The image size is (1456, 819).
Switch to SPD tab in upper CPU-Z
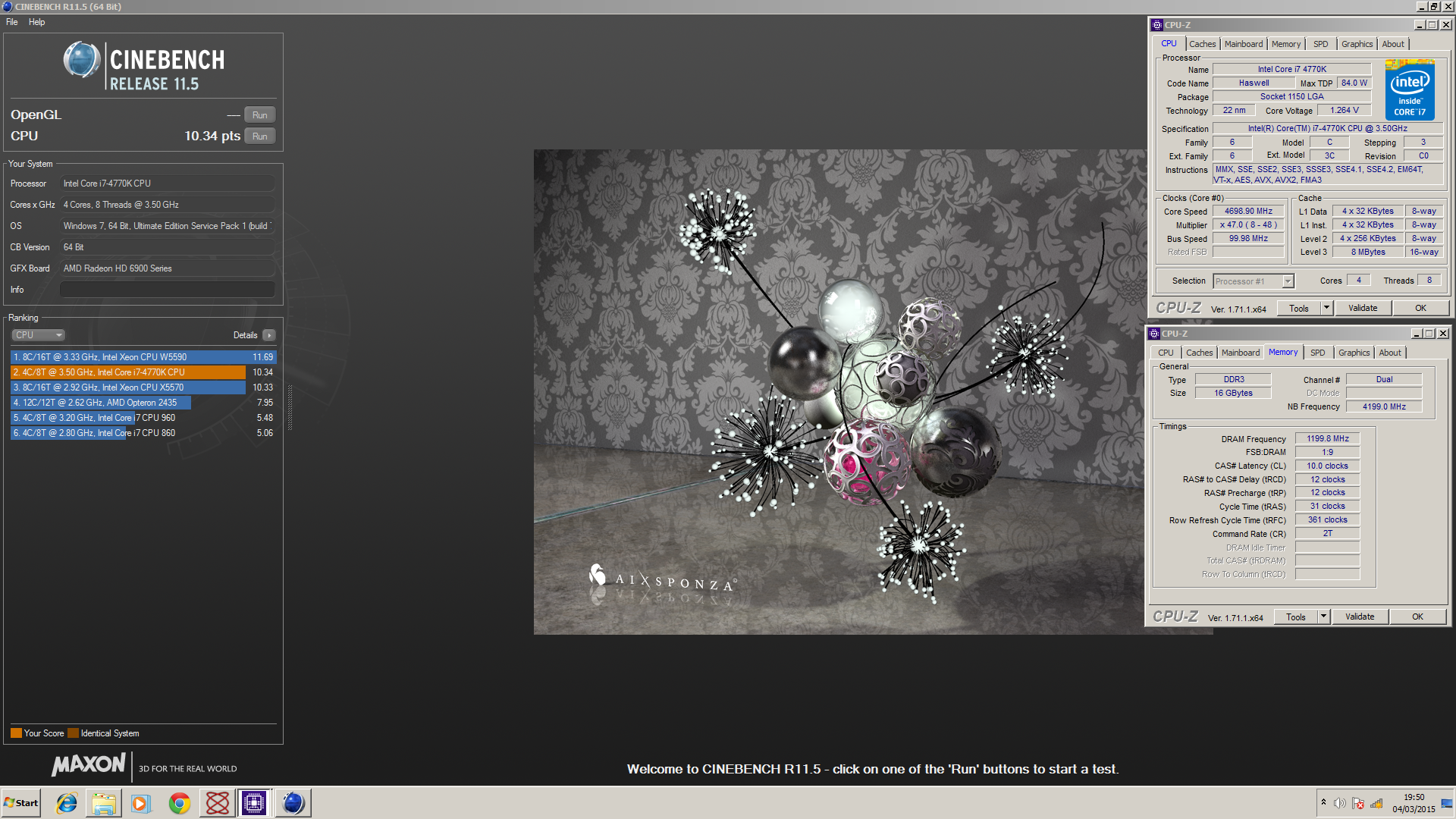click(x=1320, y=44)
